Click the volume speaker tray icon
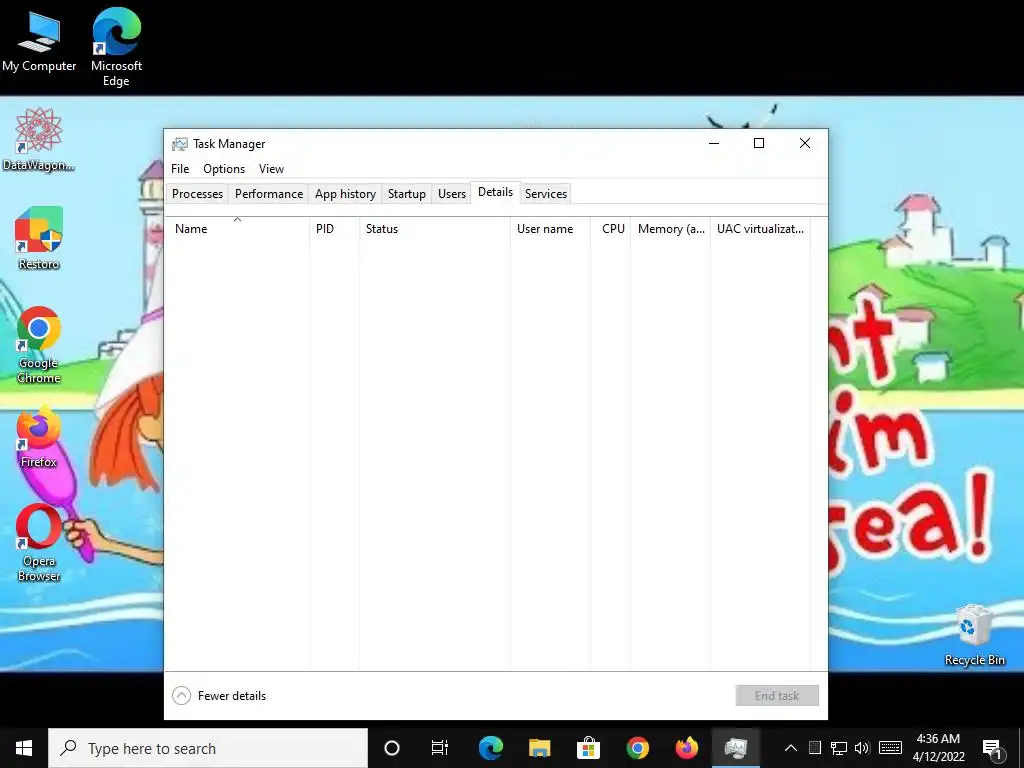1024x768 pixels. pyautogui.click(x=862, y=748)
